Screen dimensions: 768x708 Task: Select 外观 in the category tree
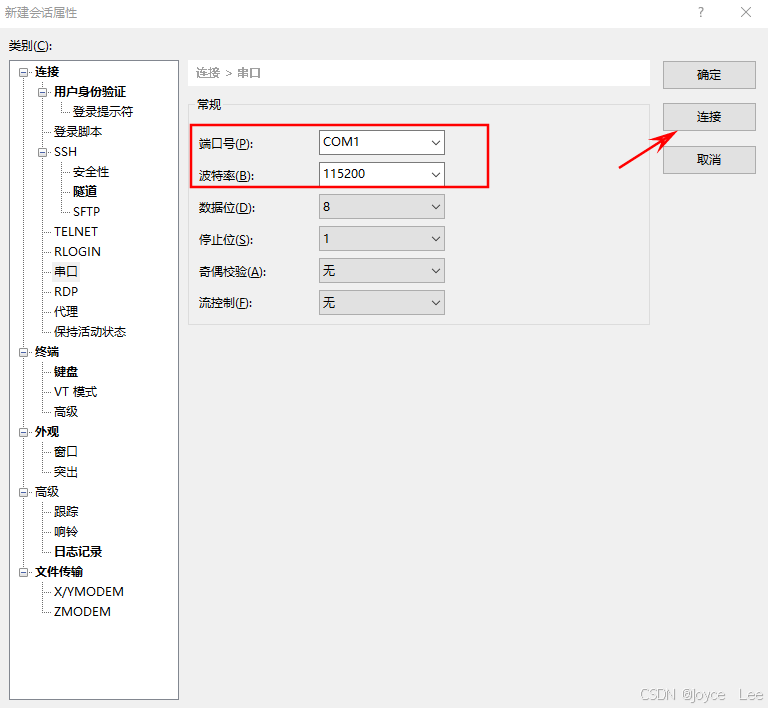tap(47, 432)
